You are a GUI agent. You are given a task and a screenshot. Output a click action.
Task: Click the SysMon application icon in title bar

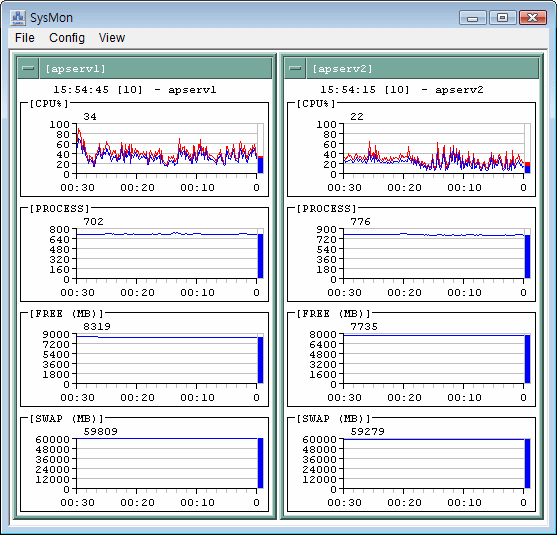tap(17, 17)
